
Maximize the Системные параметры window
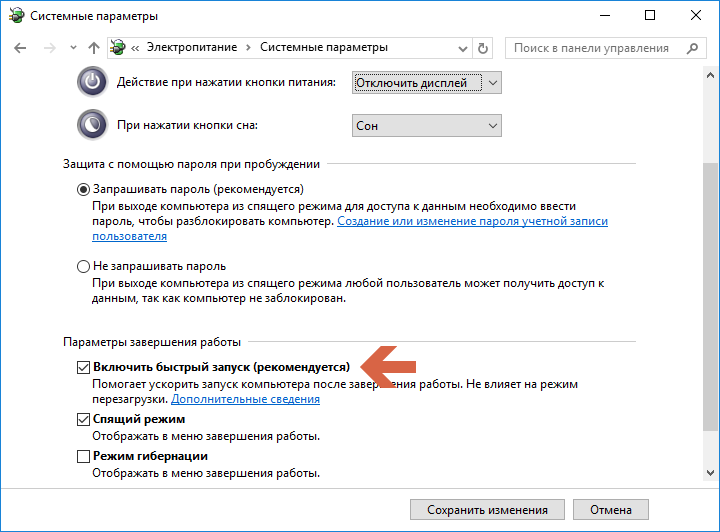pyautogui.click(x=650, y=16)
